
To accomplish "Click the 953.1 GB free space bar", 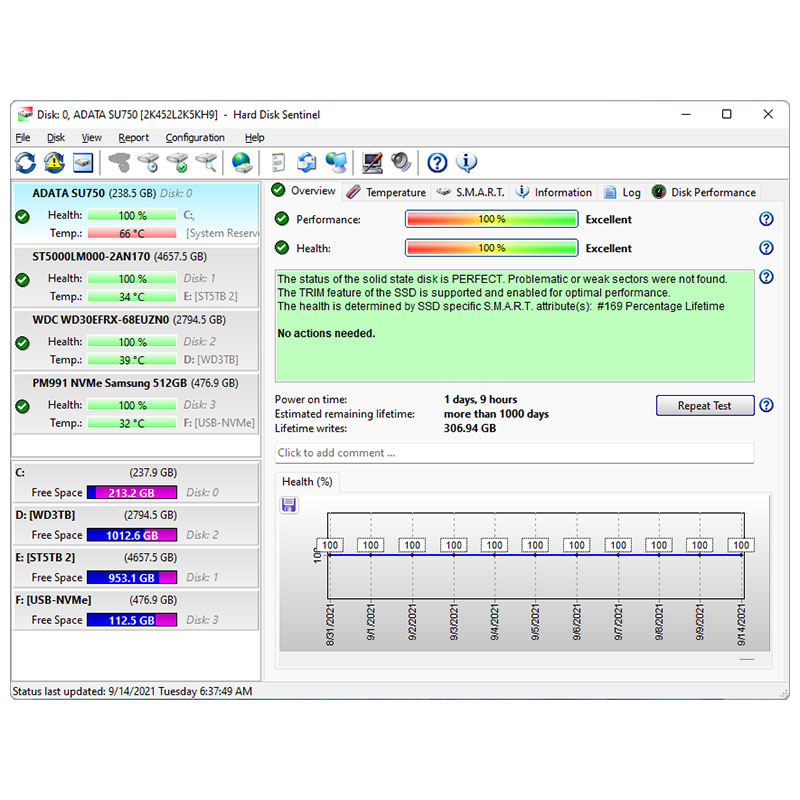I will tap(132, 578).
